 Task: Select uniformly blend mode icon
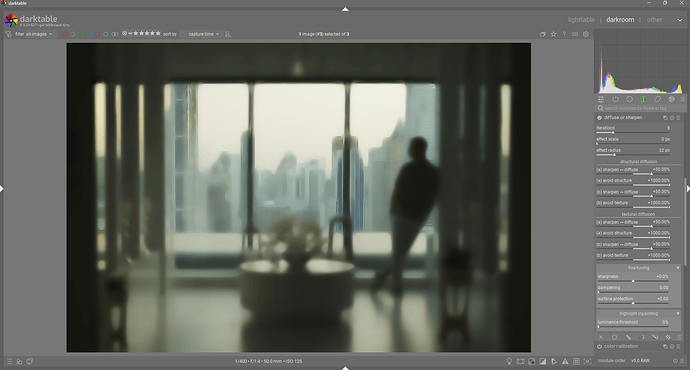(x=615, y=337)
